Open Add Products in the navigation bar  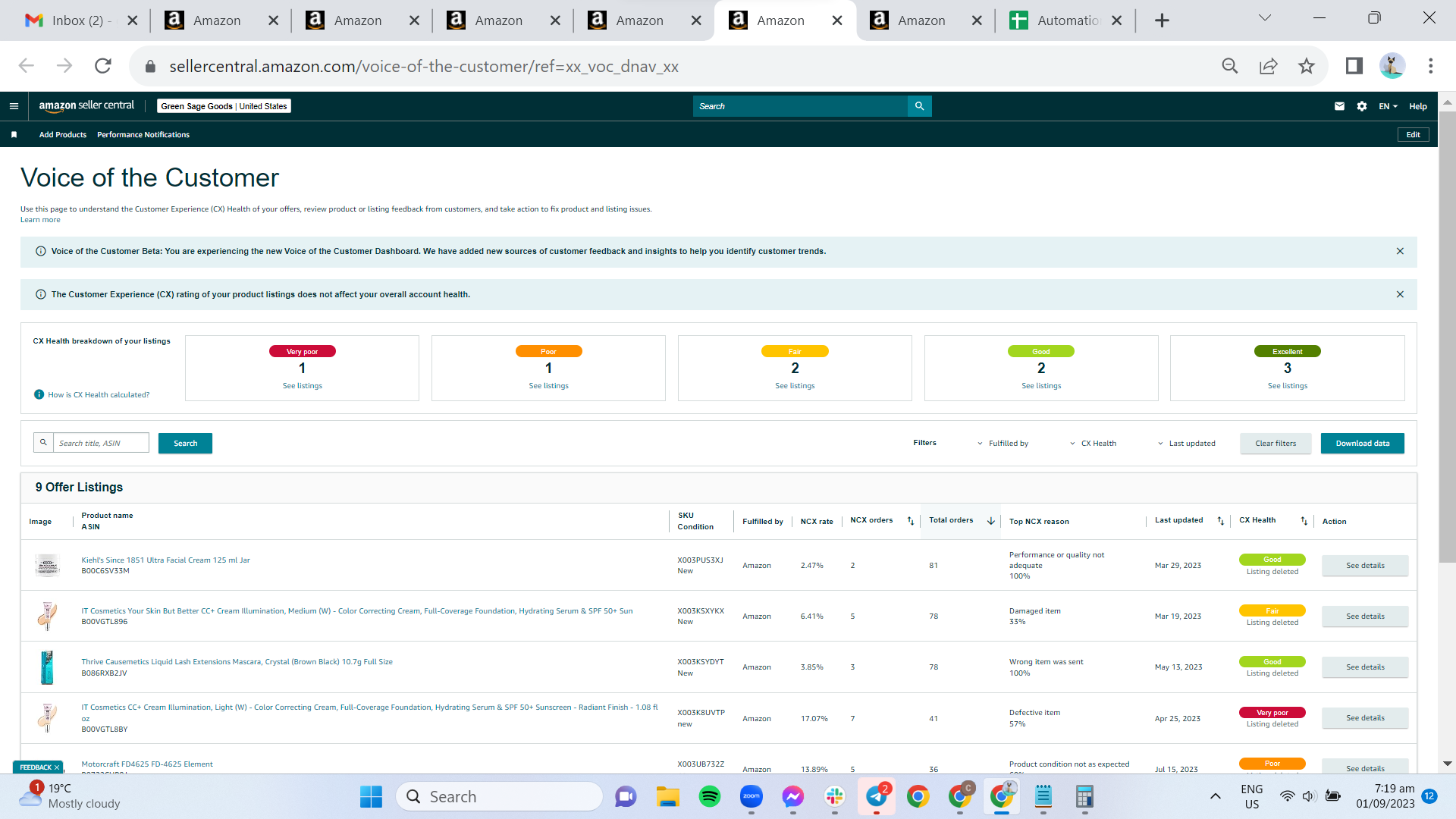point(63,135)
